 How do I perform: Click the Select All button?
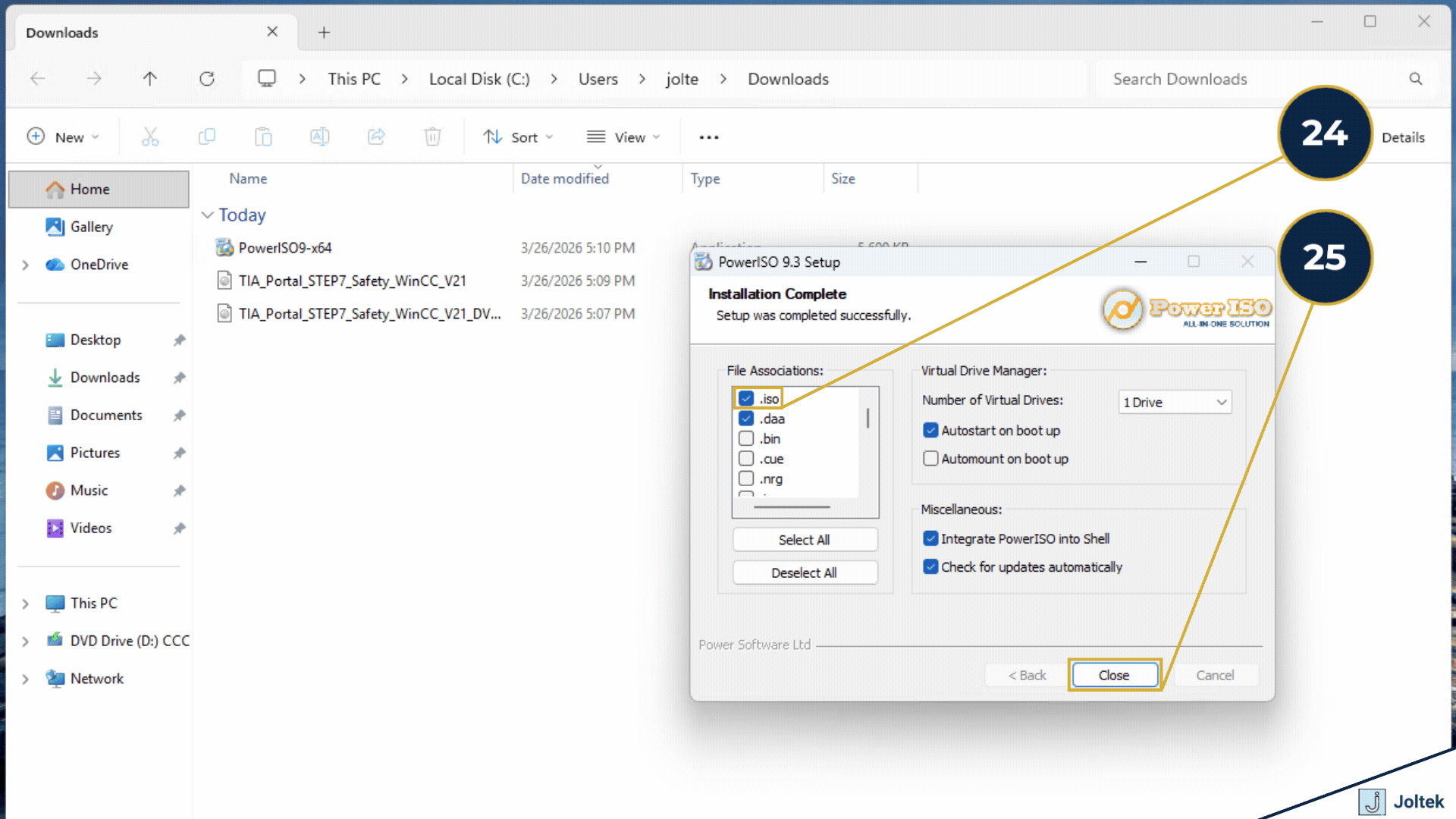805,539
